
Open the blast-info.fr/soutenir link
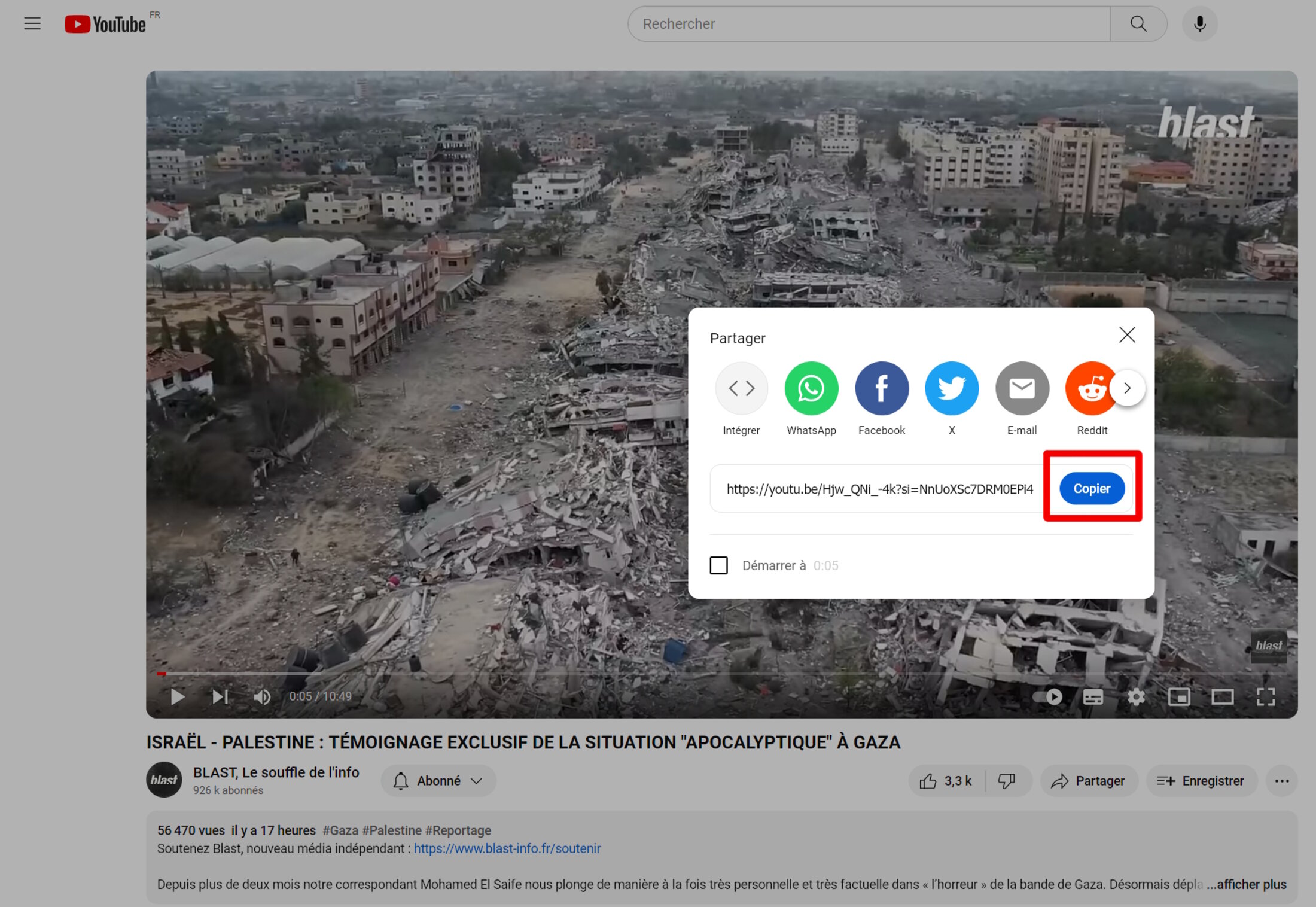pos(507,848)
